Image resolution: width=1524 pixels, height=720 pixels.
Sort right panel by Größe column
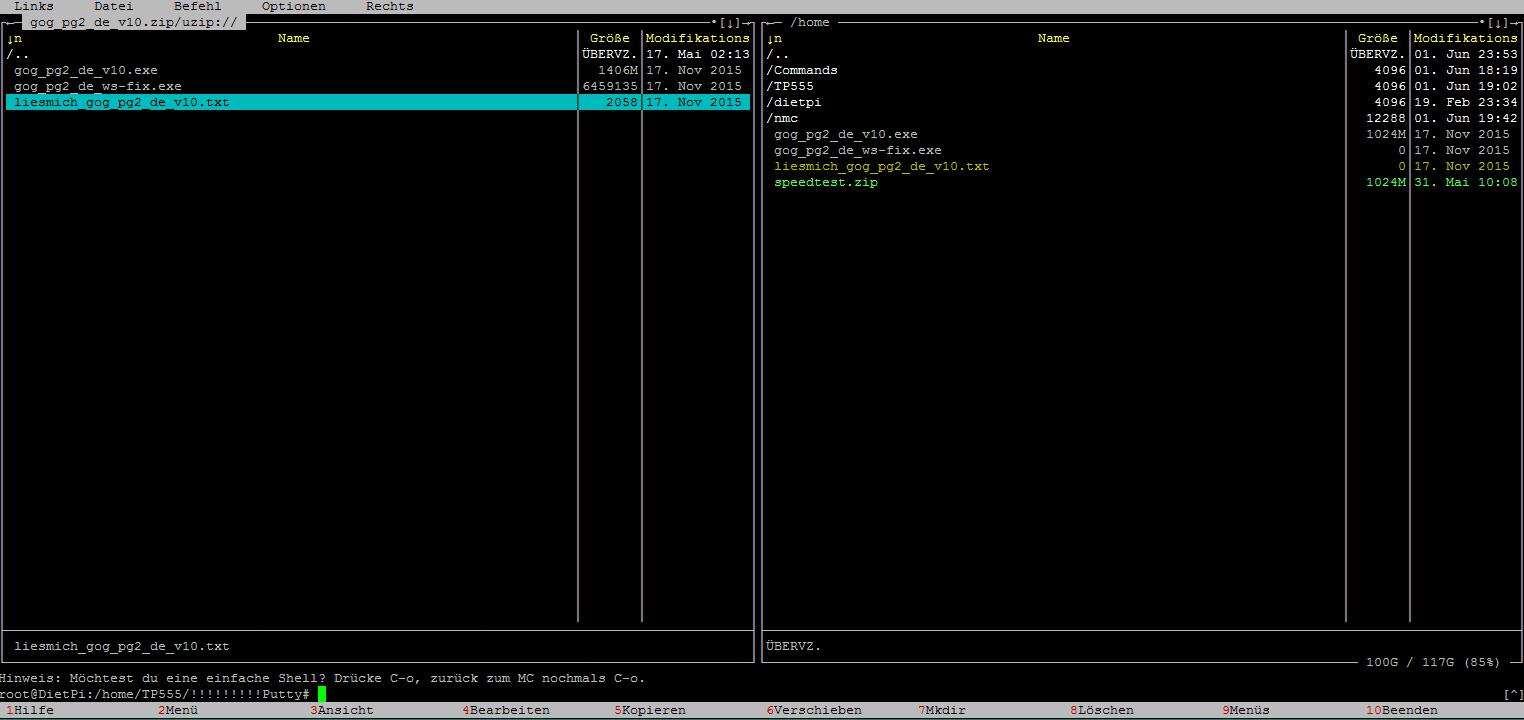pyautogui.click(x=1378, y=38)
